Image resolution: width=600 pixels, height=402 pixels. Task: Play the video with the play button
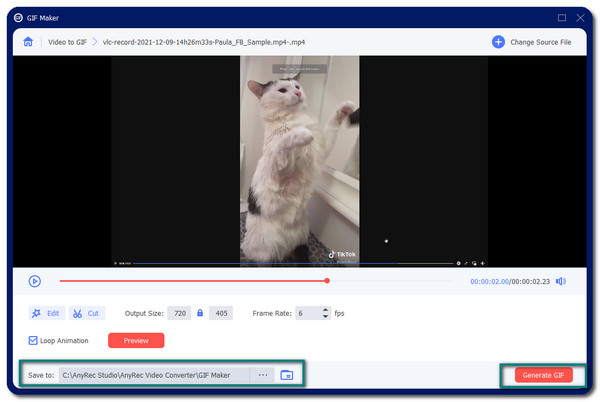(34, 281)
